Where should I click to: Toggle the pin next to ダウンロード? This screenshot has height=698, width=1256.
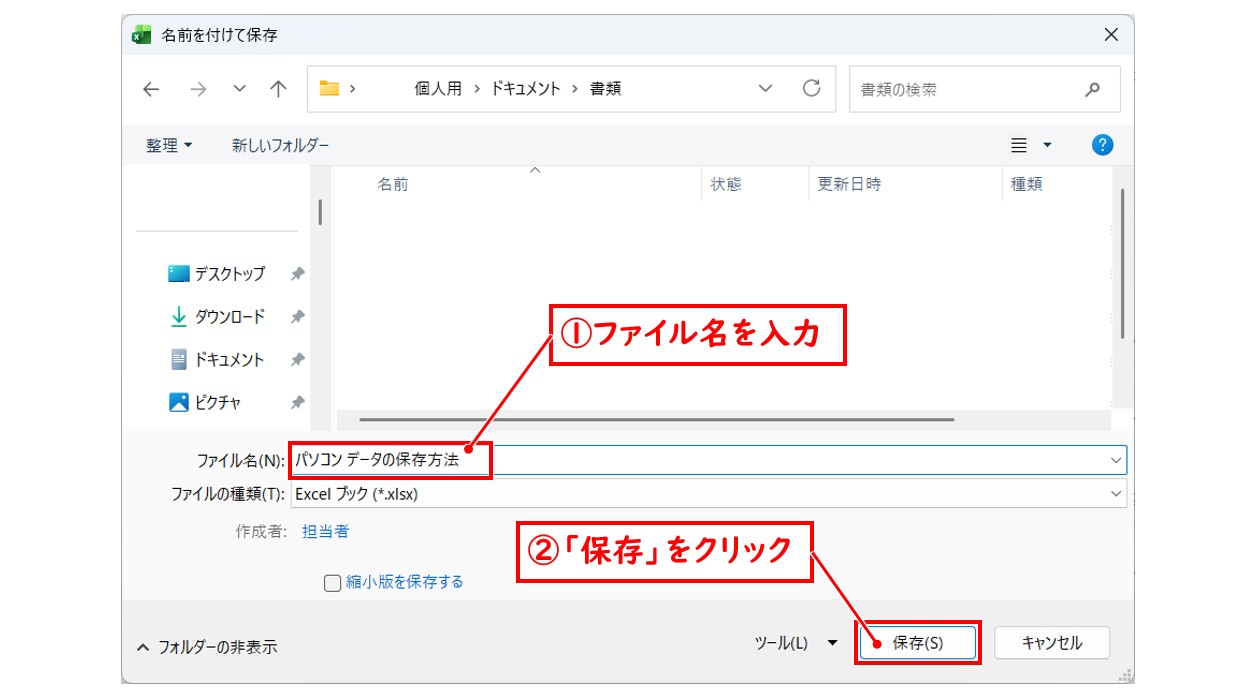point(296,317)
